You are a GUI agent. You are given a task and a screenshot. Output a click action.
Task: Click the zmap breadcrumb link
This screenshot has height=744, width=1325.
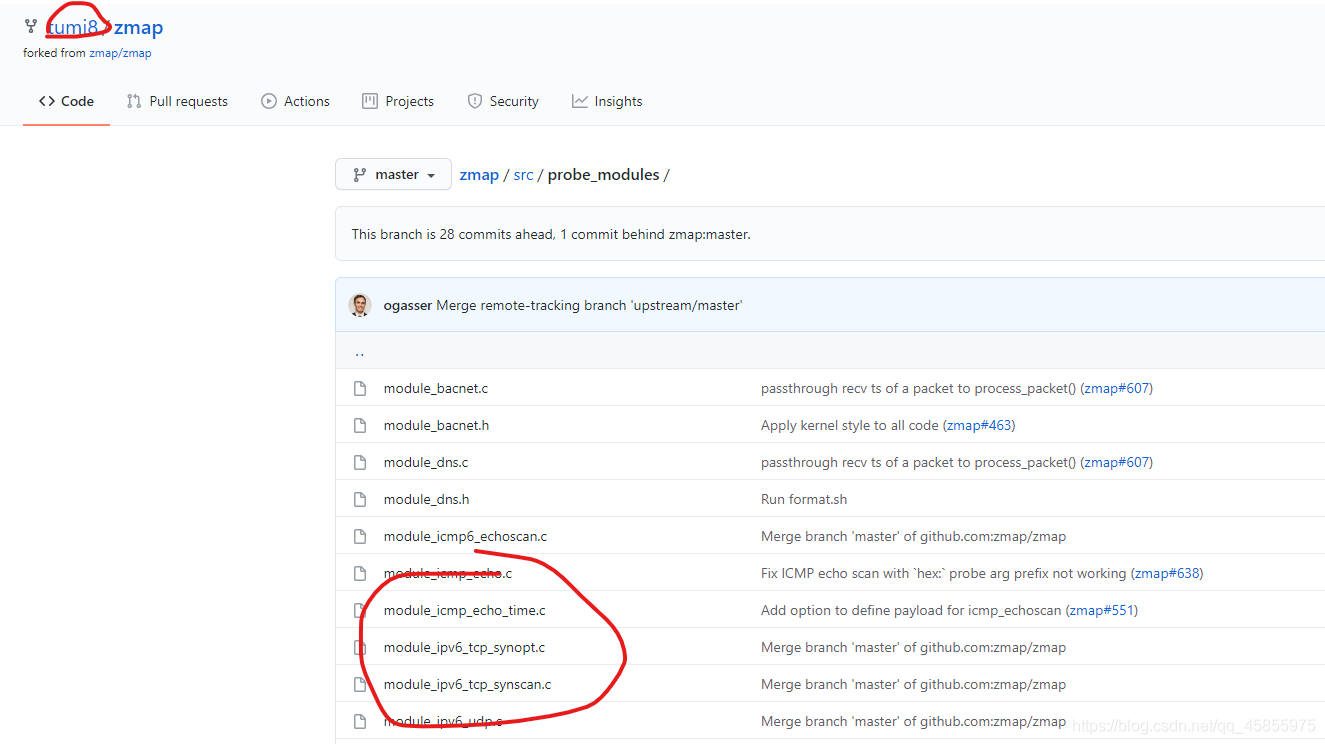coord(479,174)
